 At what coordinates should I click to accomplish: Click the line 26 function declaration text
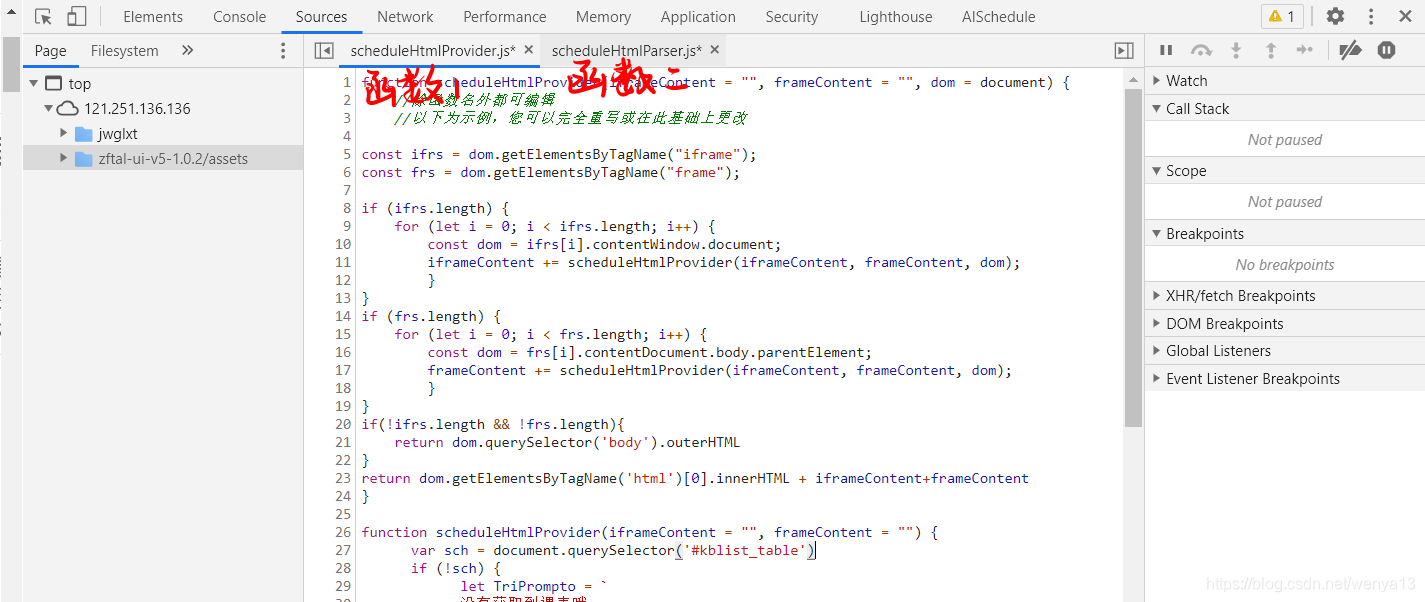(x=649, y=532)
